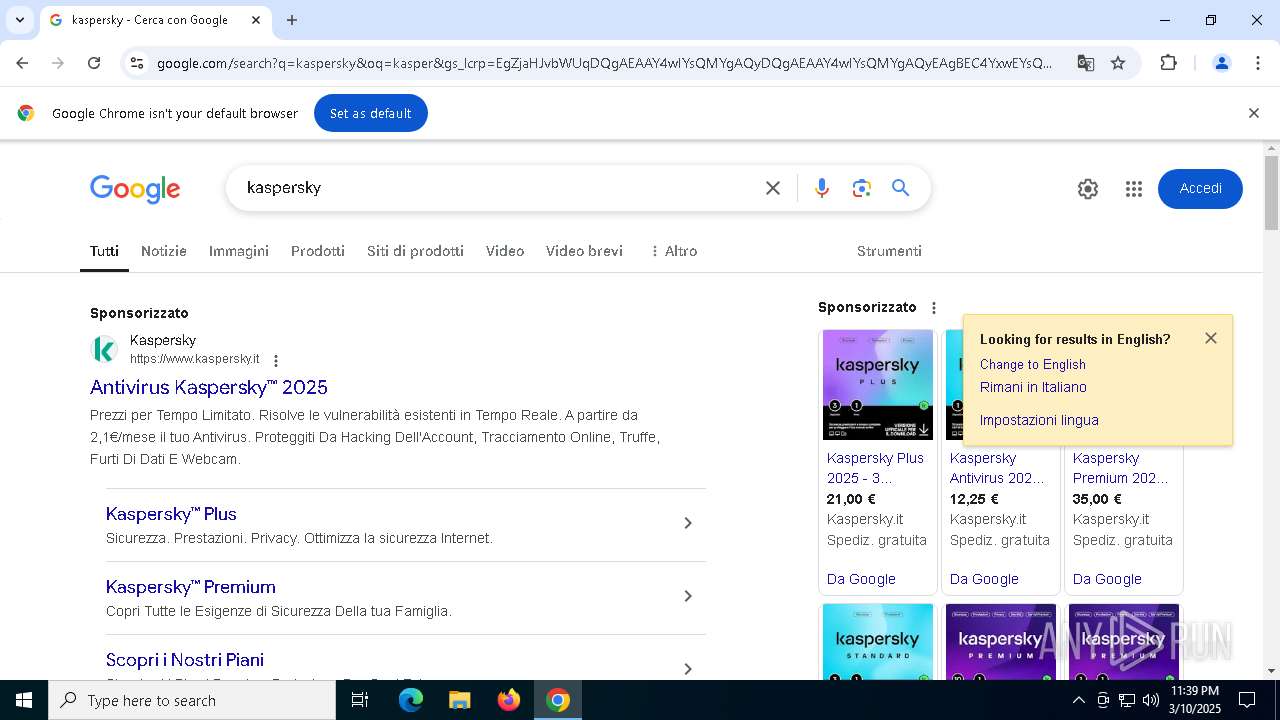This screenshot has height=720, width=1280.
Task: Click the taskbar search box
Action: click(x=192, y=700)
